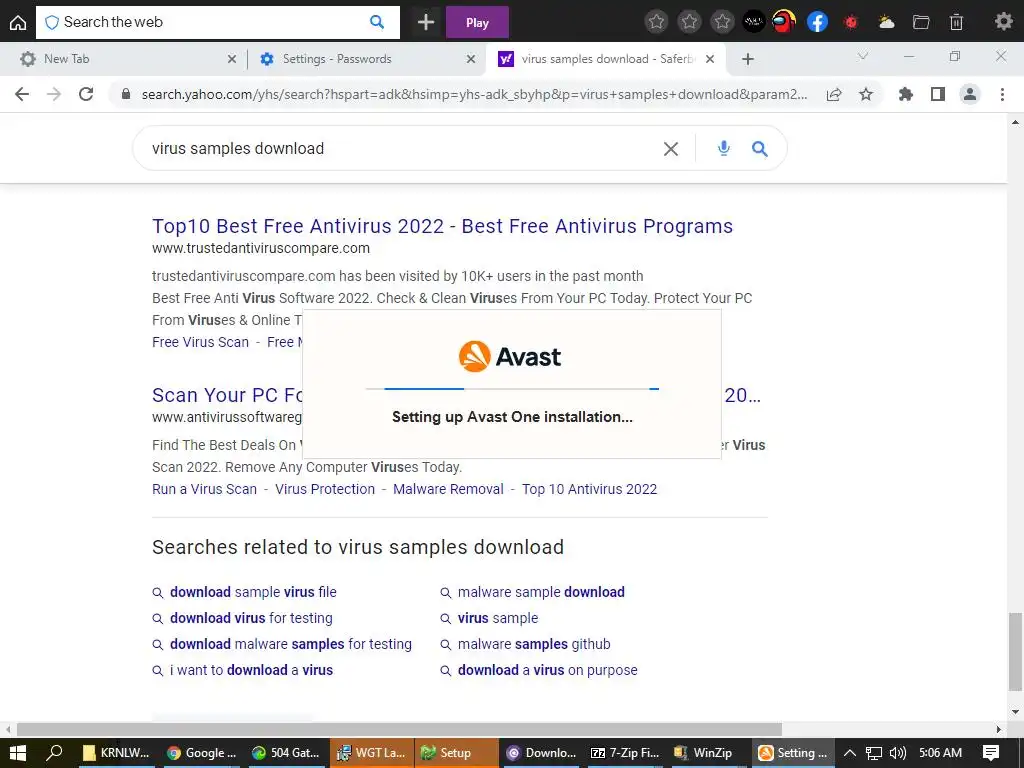Image resolution: width=1024 pixels, height=768 pixels.
Task: Open the volume speaker tray icon
Action: coord(898,753)
